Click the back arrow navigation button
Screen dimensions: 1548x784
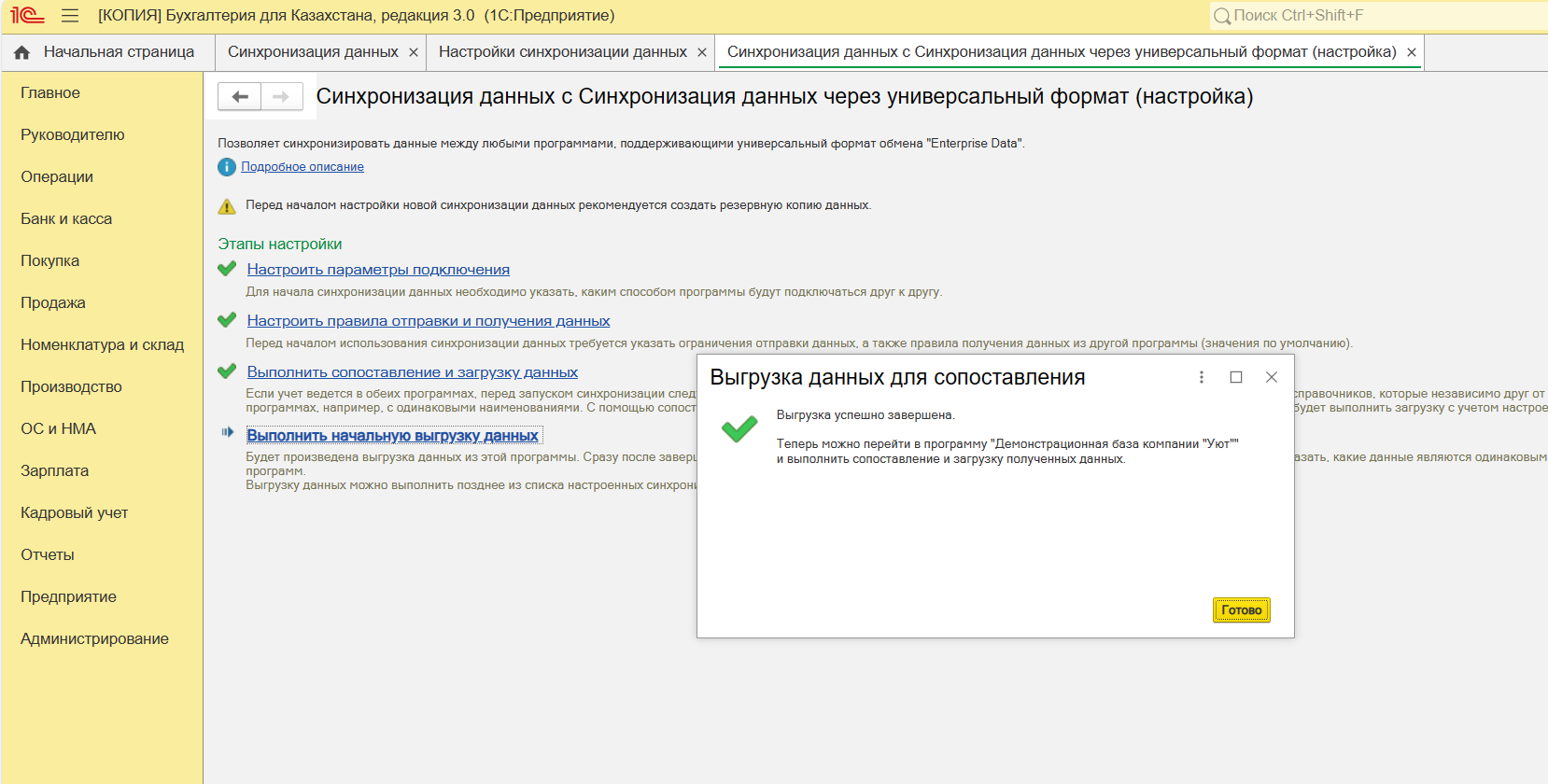240,97
